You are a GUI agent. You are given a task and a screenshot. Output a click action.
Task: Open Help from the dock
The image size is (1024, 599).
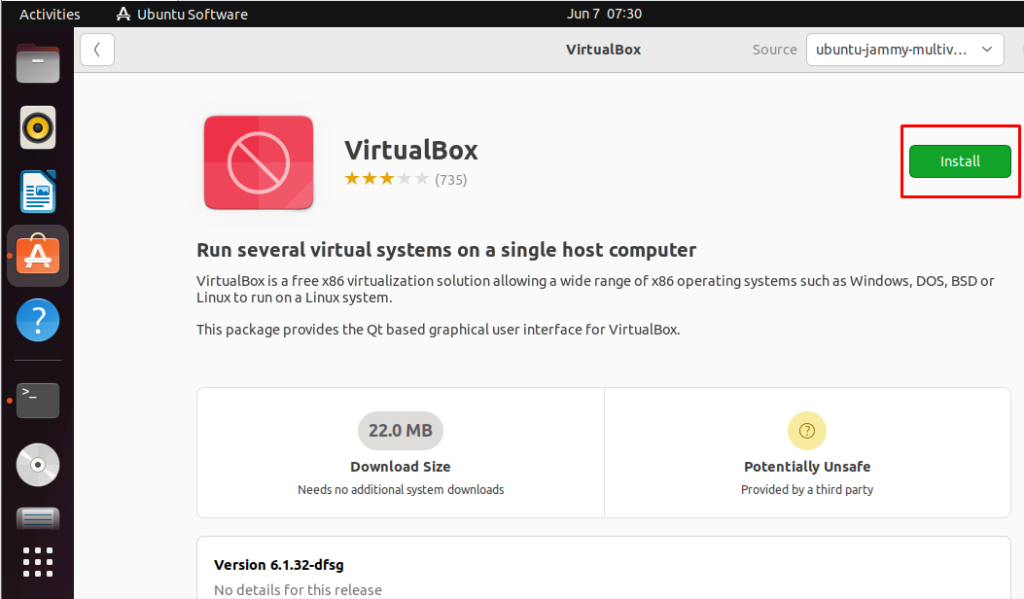(38, 320)
